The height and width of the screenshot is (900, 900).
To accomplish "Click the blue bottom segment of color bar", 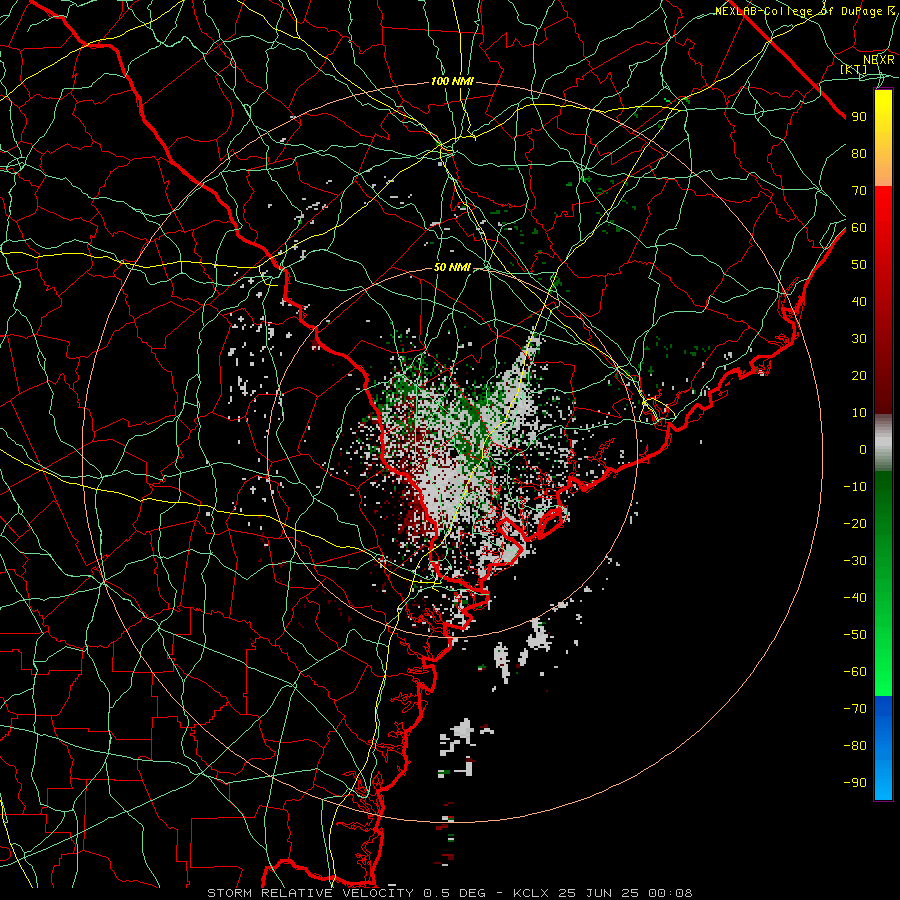I will [x=883, y=748].
